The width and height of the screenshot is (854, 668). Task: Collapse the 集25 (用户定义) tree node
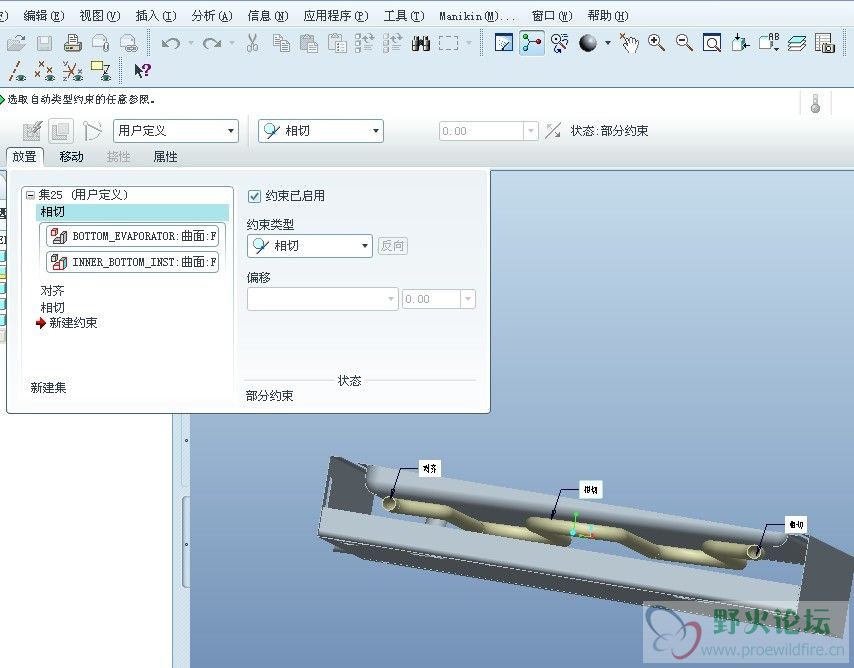point(30,195)
